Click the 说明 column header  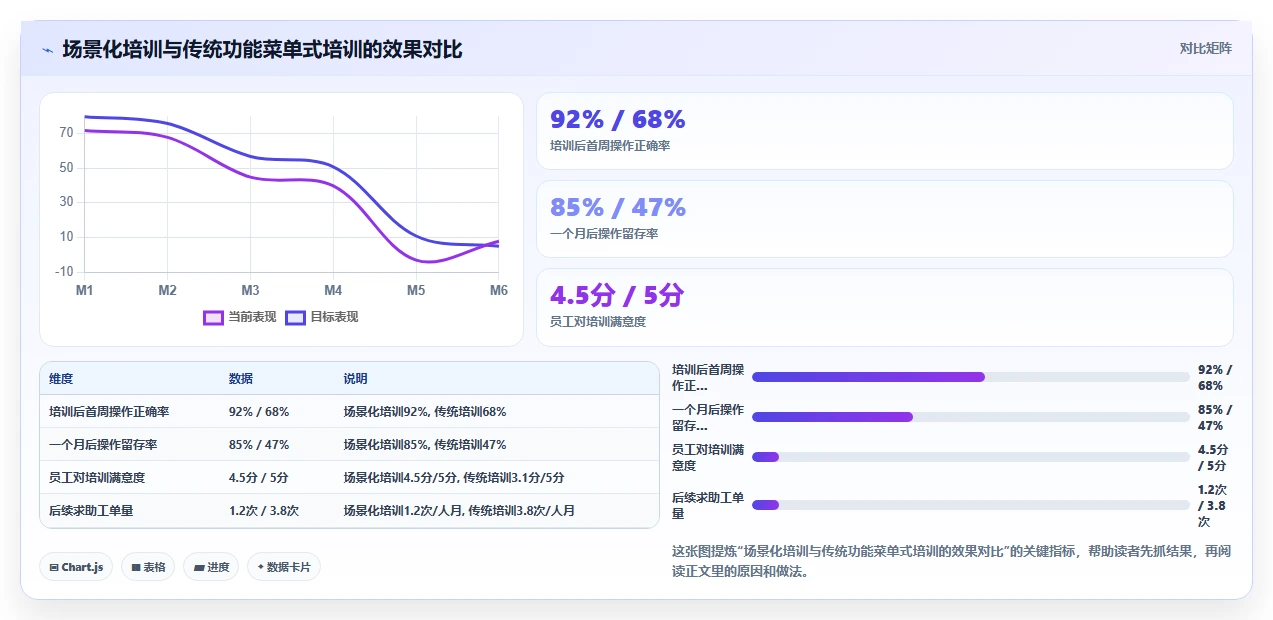tap(356, 379)
